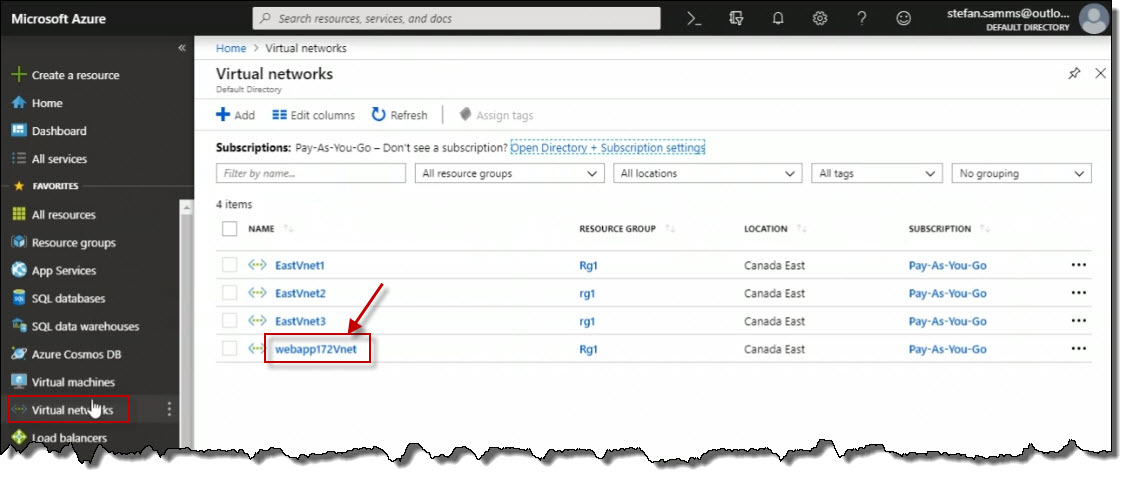
Task: Select Create a resource in sidebar
Action: click(76, 75)
